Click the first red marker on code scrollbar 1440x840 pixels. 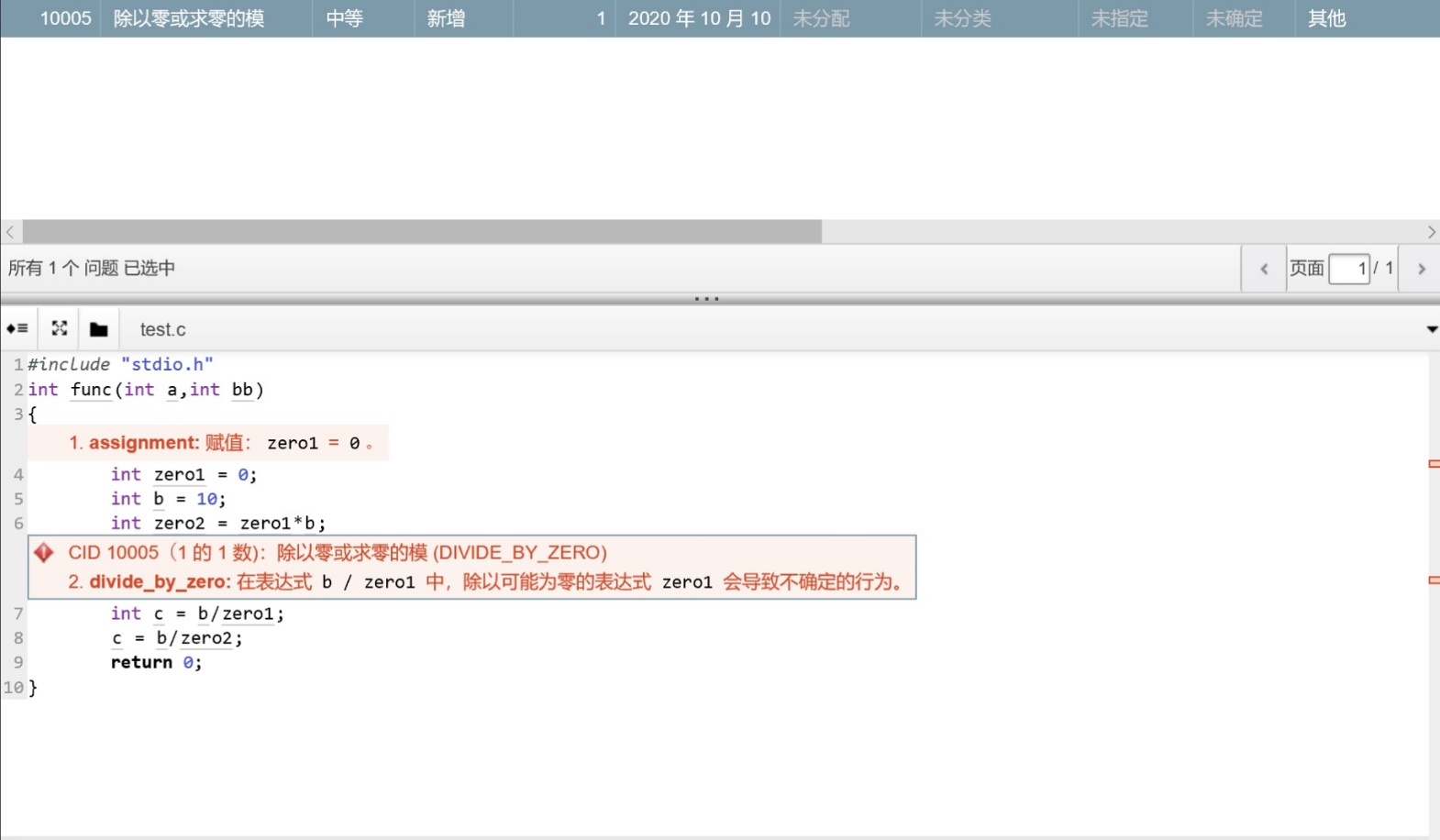1434,464
